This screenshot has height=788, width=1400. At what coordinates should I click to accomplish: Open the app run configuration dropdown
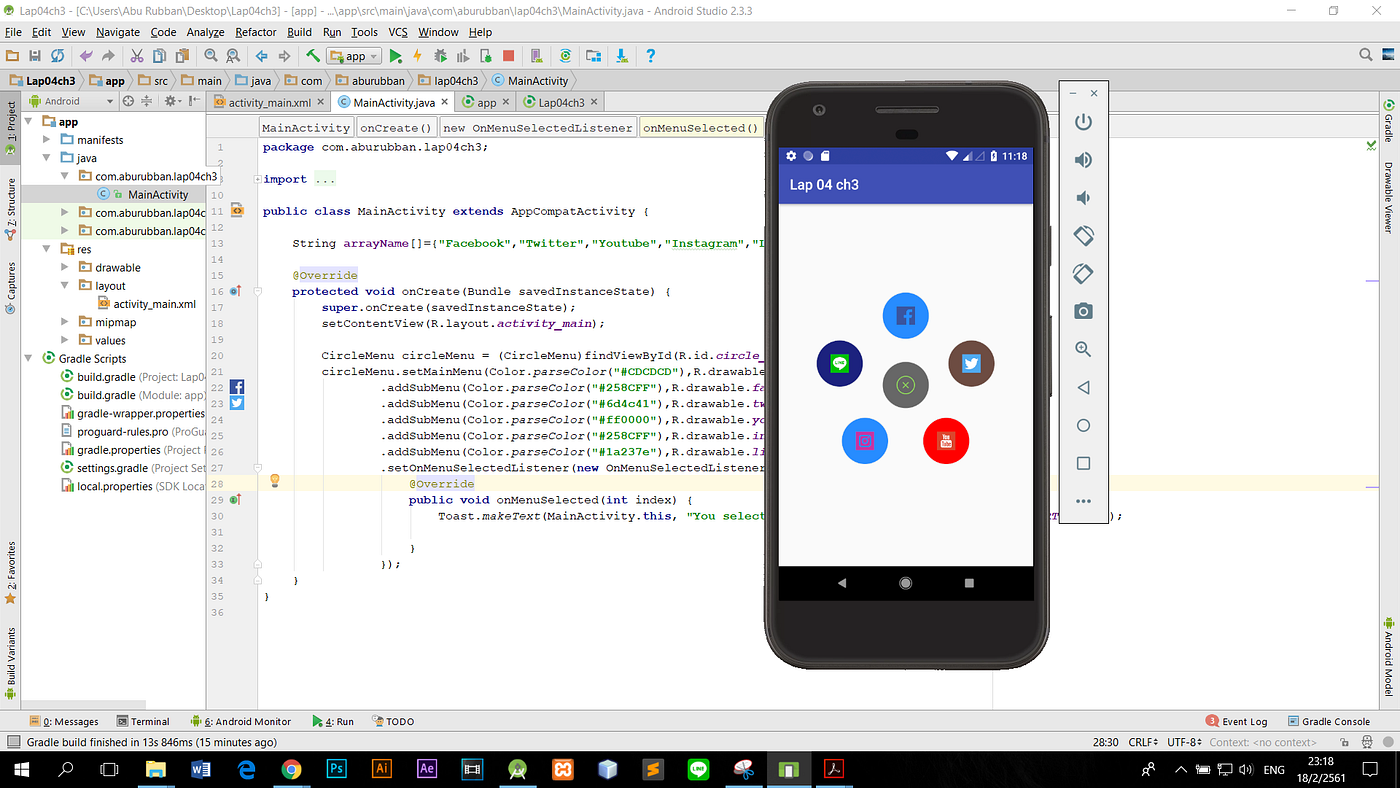pyautogui.click(x=353, y=56)
